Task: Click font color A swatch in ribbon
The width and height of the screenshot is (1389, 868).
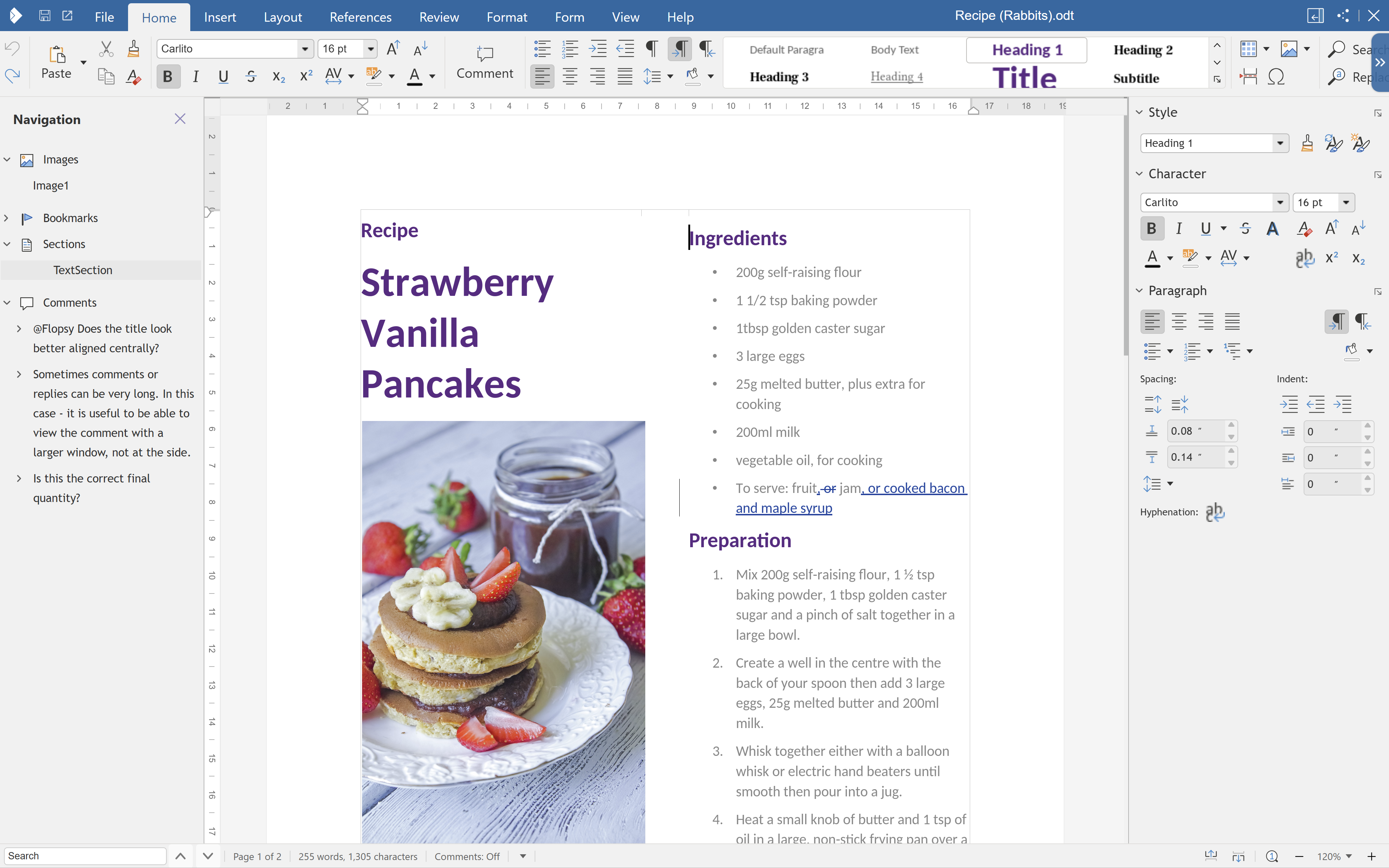Action: [415, 76]
